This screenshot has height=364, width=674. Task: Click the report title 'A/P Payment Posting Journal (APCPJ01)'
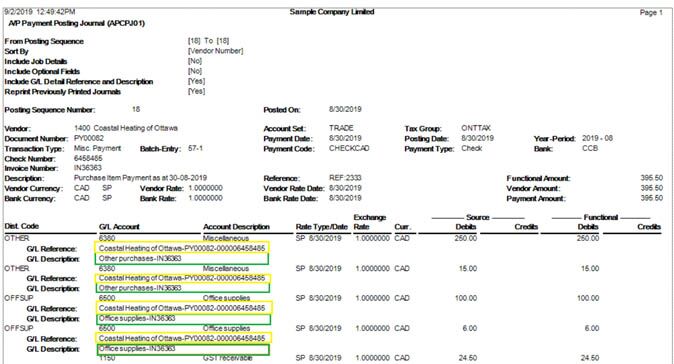tap(77, 23)
